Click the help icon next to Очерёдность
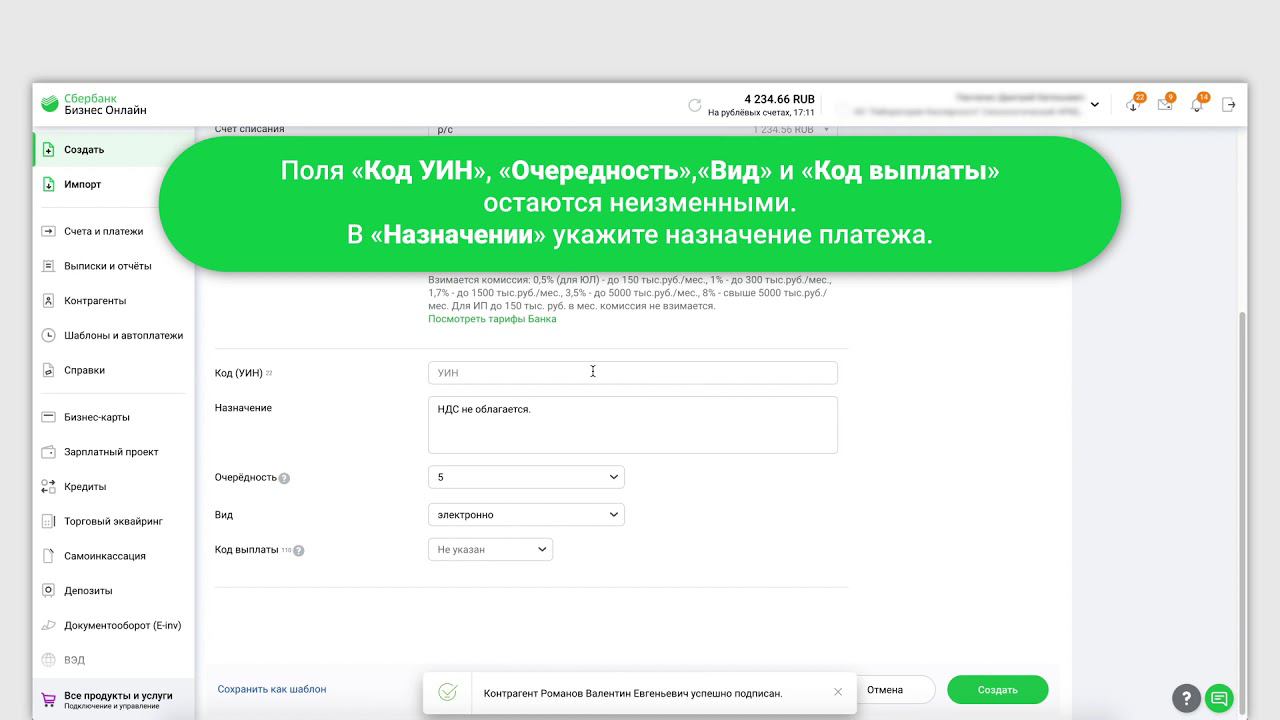1280x720 pixels. [x=284, y=478]
